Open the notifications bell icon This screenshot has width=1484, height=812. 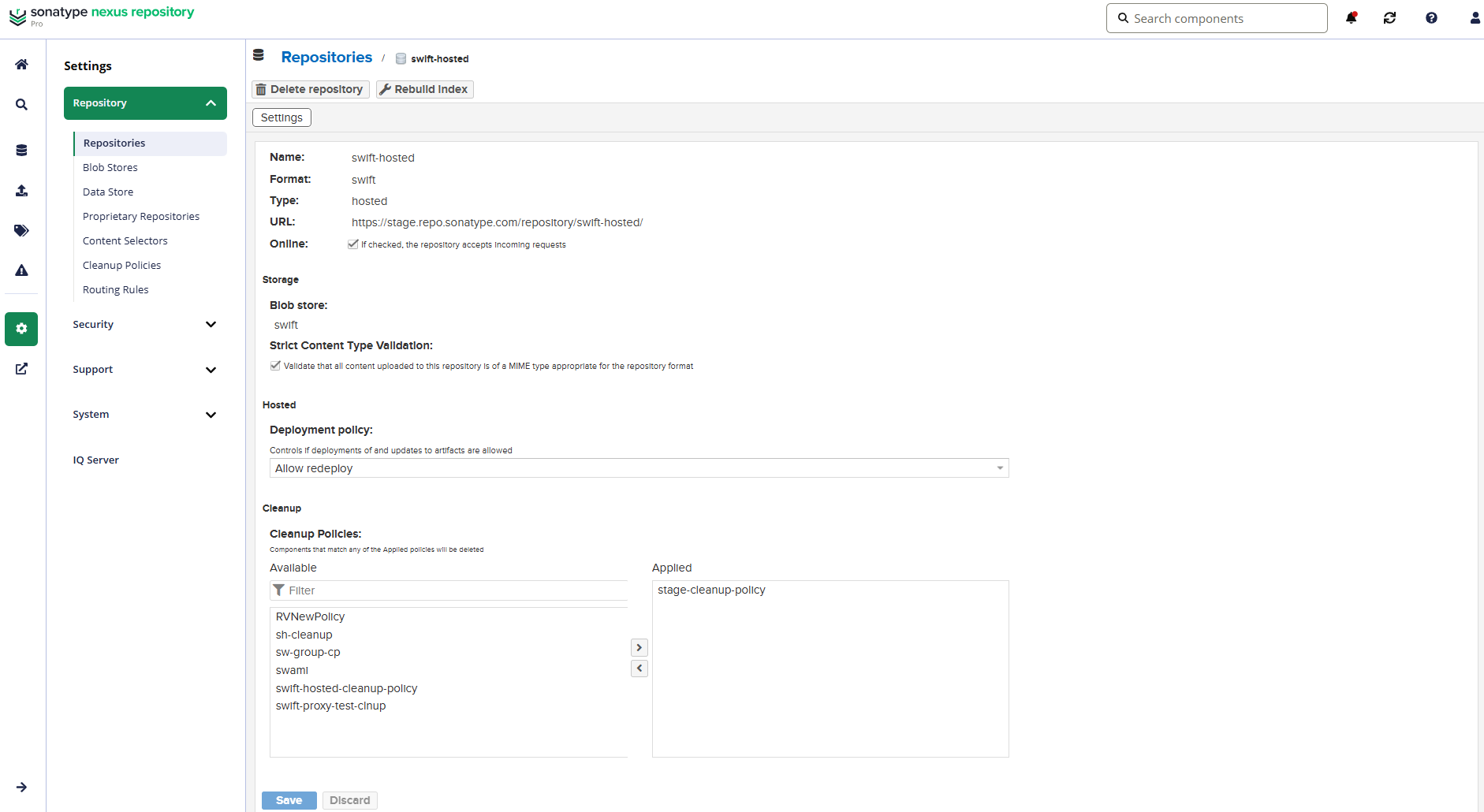point(1352,18)
